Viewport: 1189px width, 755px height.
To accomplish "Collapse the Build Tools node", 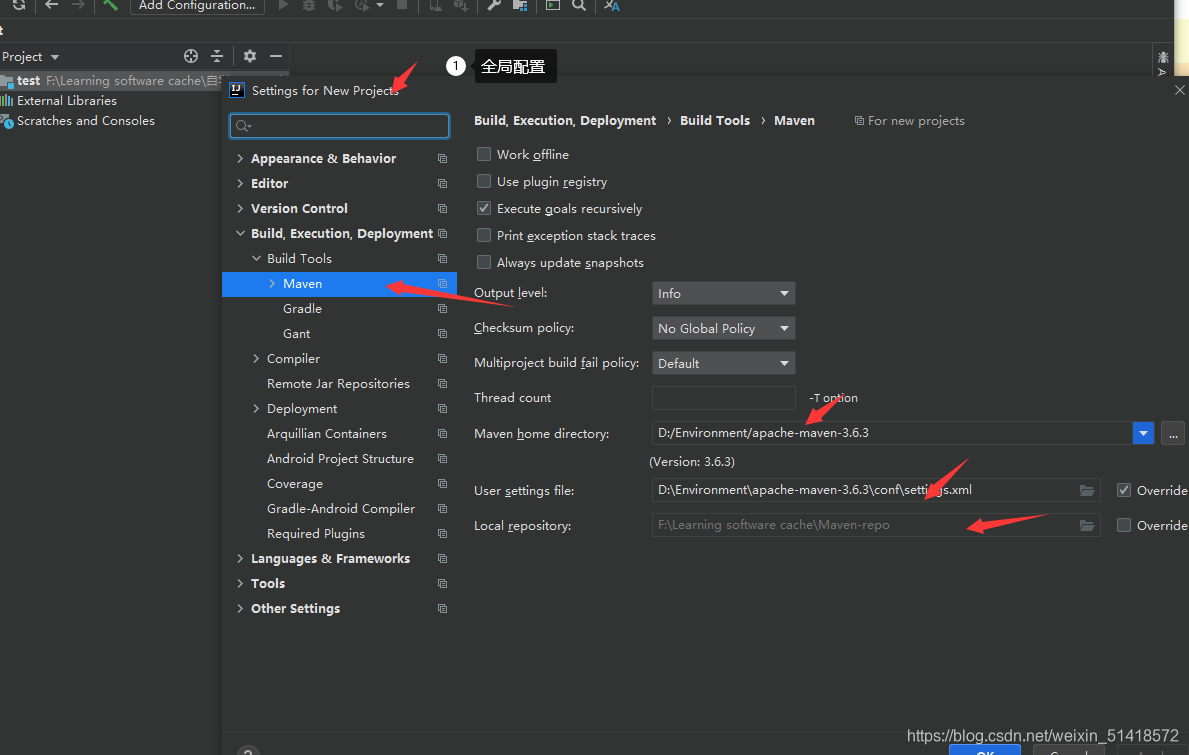I will point(256,258).
